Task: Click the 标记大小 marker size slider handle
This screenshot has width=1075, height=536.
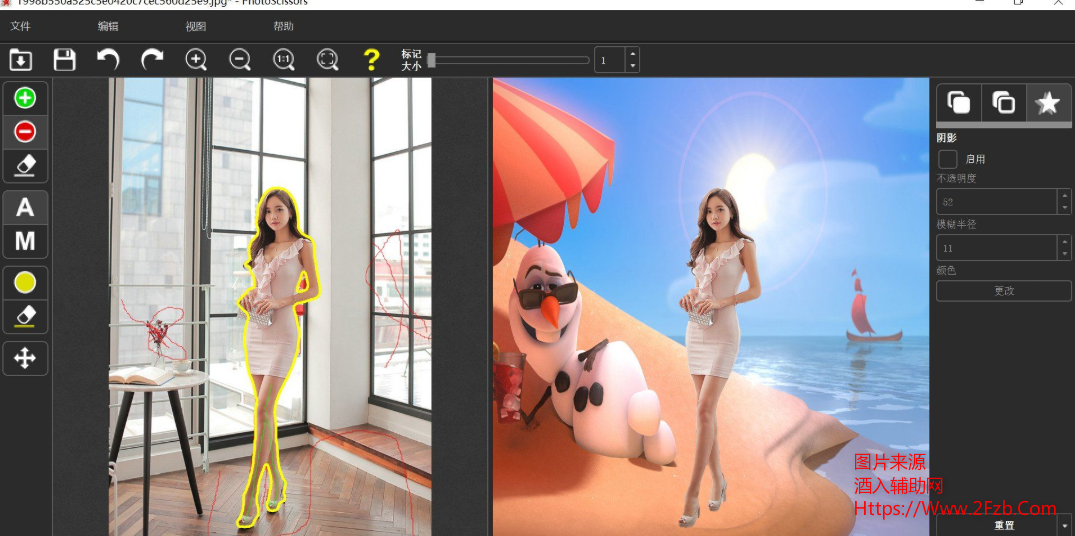Action: [x=431, y=60]
